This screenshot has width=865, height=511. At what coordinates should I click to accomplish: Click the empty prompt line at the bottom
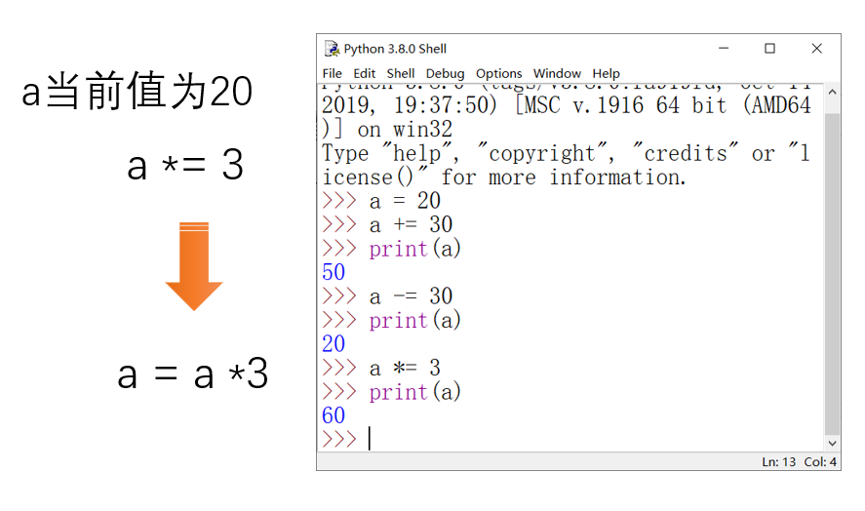coord(571,439)
